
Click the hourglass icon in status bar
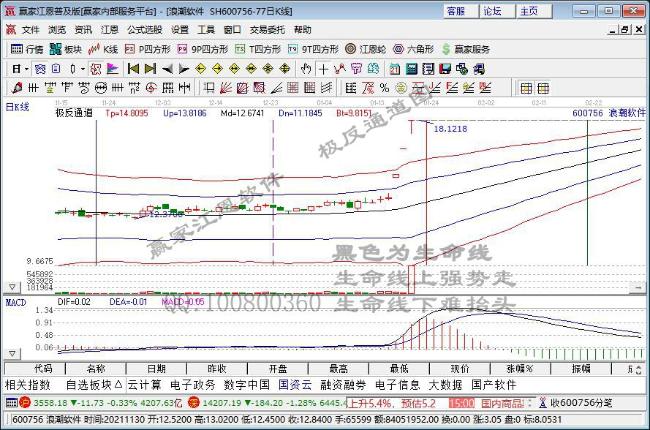(x=542, y=403)
